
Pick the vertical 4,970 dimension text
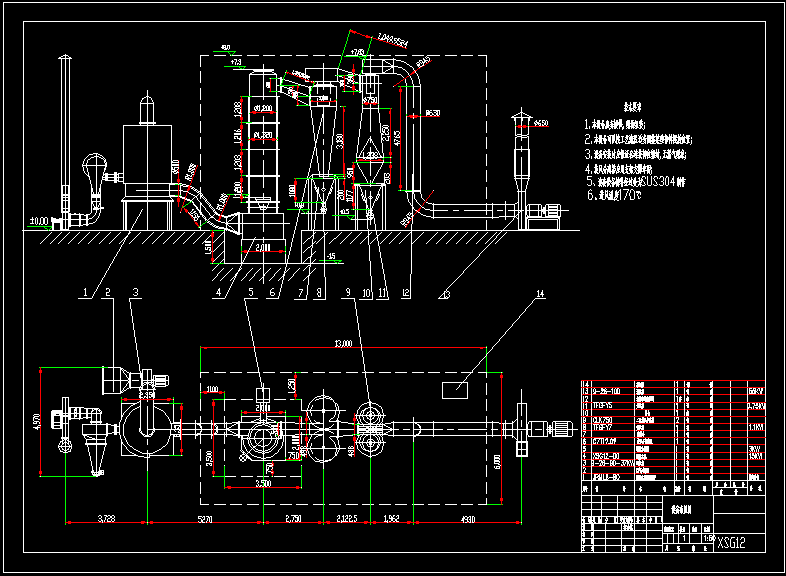click(x=37, y=421)
